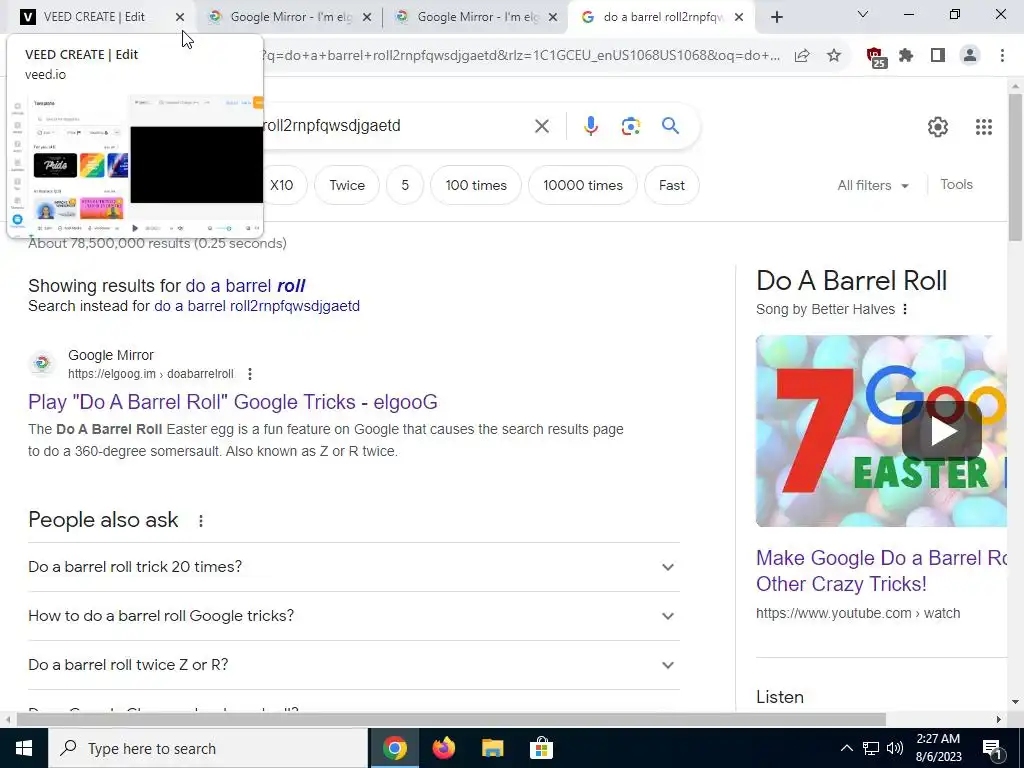The height and width of the screenshot is (768, 1024).
Task: Open the network icon in the system tray
Action: click(871, 748)
